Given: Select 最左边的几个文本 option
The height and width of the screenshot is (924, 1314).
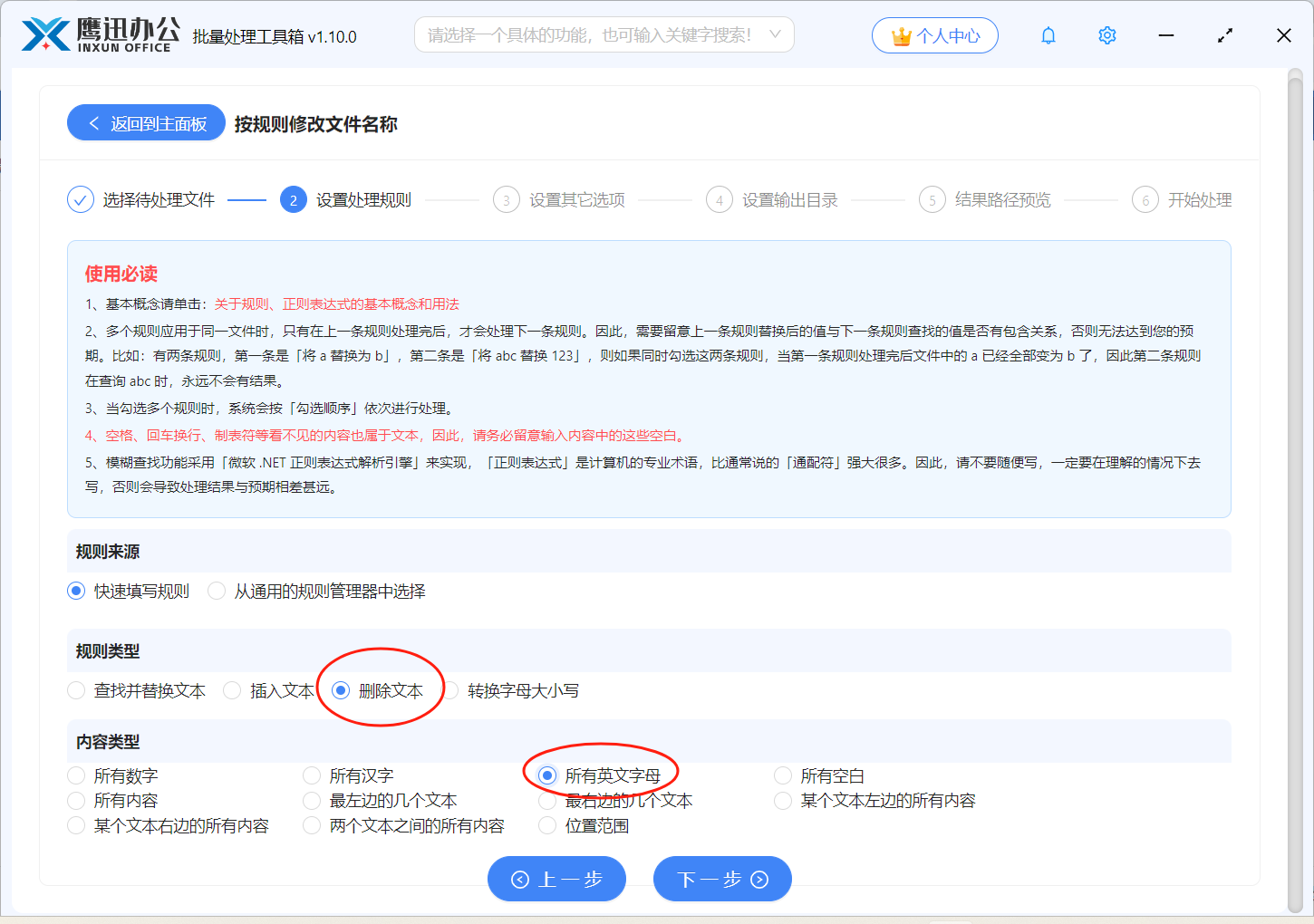Looking at the screenshot, I should [x=381, y=800].
